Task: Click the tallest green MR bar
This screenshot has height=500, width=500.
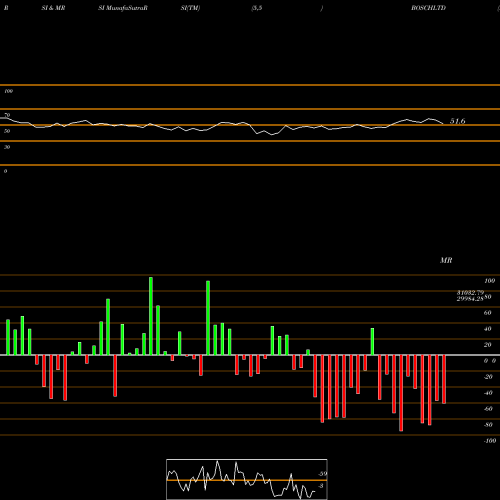Action: [x=151, y=316]
